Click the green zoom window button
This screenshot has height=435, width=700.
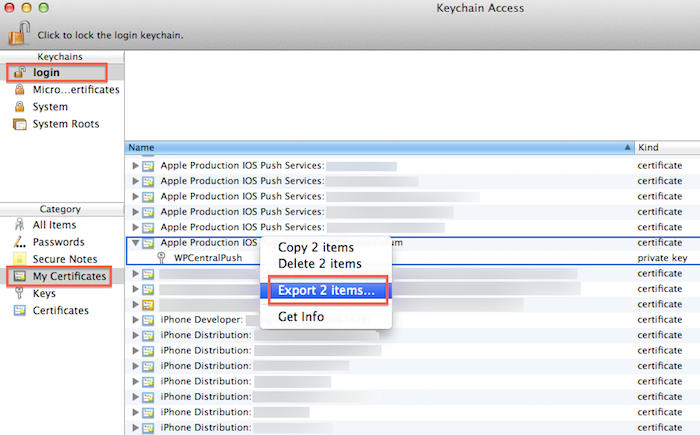pyautogui.click(x=43, y=8)
